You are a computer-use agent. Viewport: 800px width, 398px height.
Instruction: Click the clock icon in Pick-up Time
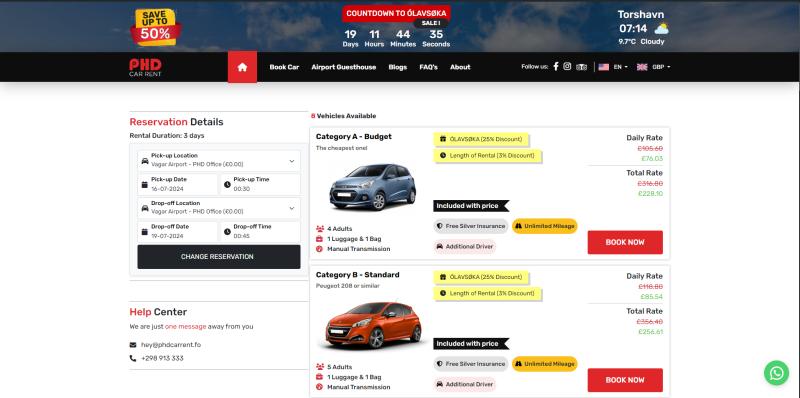pos(227,185)
